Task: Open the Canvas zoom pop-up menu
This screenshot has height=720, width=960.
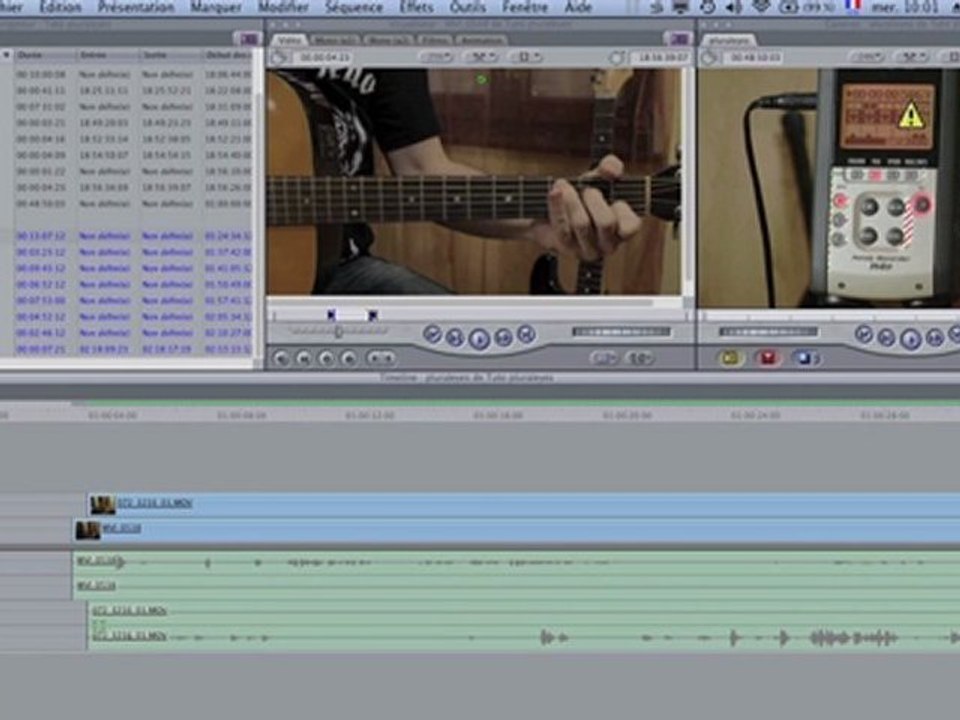Action: [867, 57]
